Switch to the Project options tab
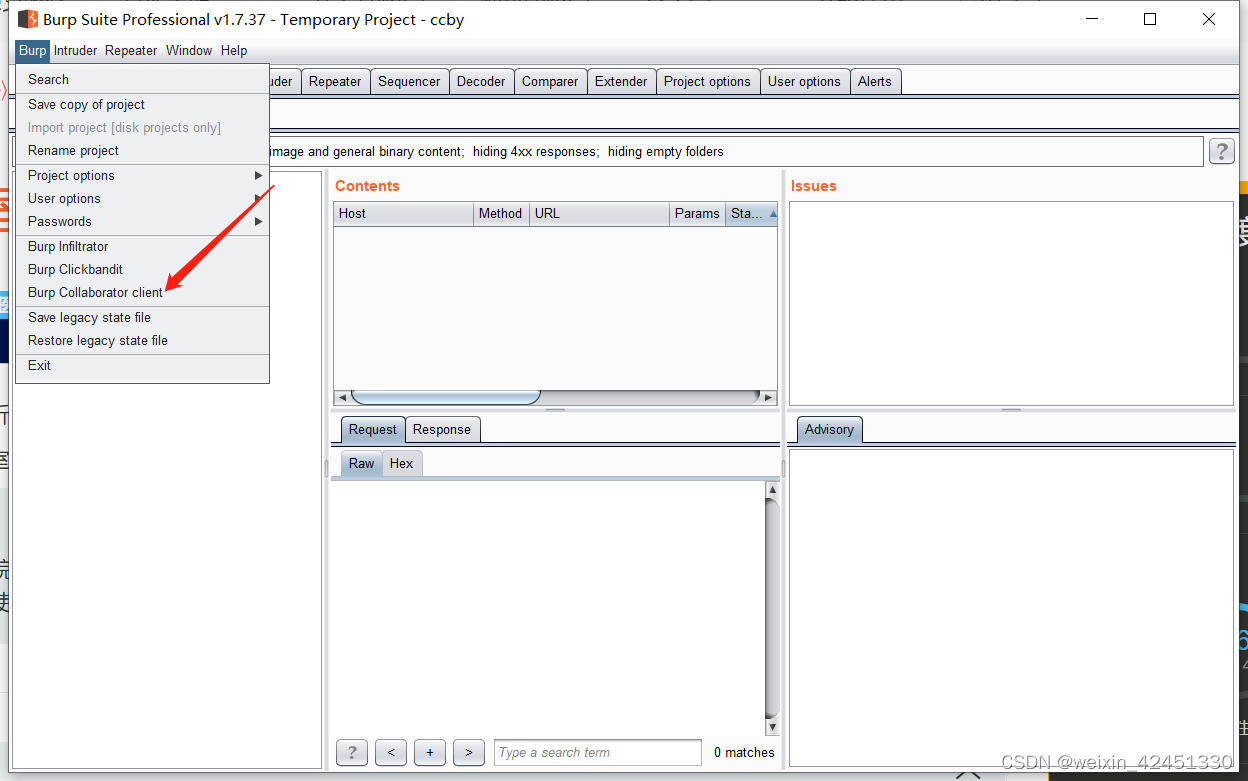The image size is (1248, 781). (x=707, y=81)
